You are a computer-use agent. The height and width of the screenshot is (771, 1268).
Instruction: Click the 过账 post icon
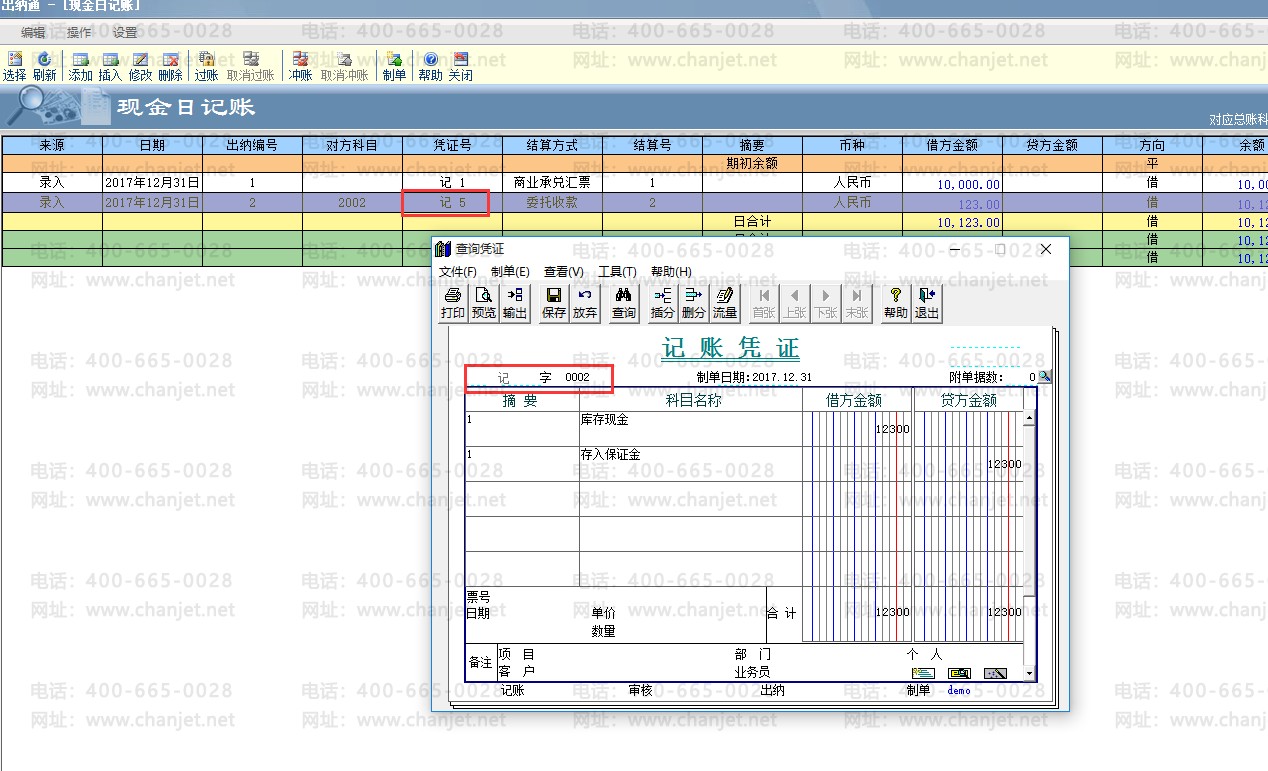(x=206, y=67)
